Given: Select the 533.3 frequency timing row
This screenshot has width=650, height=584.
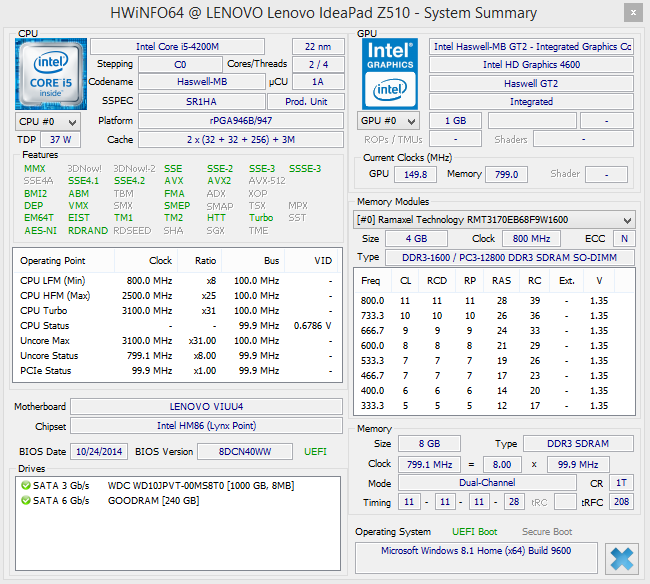Looking at the screenshot, I should [493, 361].
